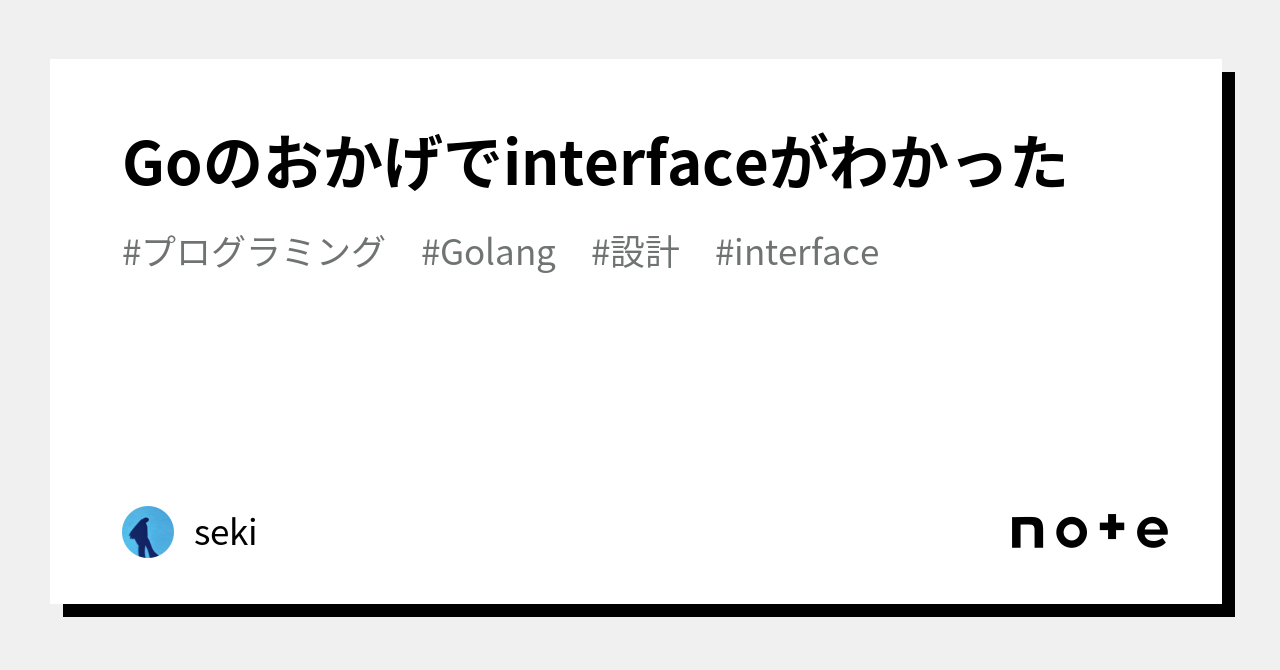The image size is (1280, 670).
Task: Click seki's round profile avatar
Action: coord(148,532)
